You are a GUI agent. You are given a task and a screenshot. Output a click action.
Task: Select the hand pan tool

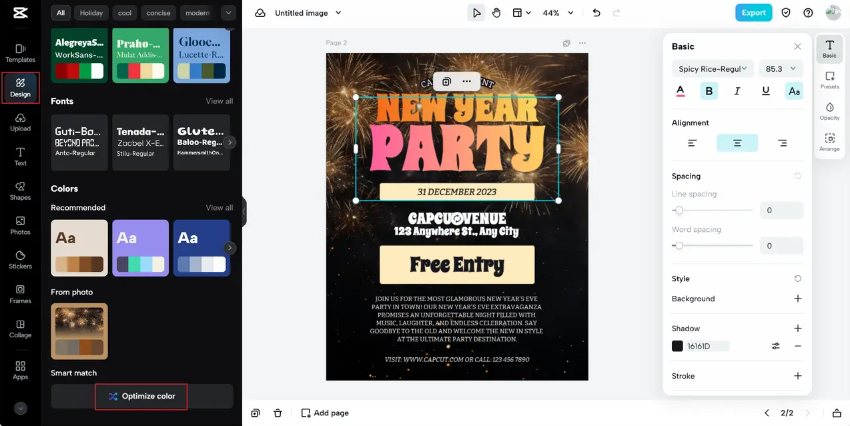496,13
